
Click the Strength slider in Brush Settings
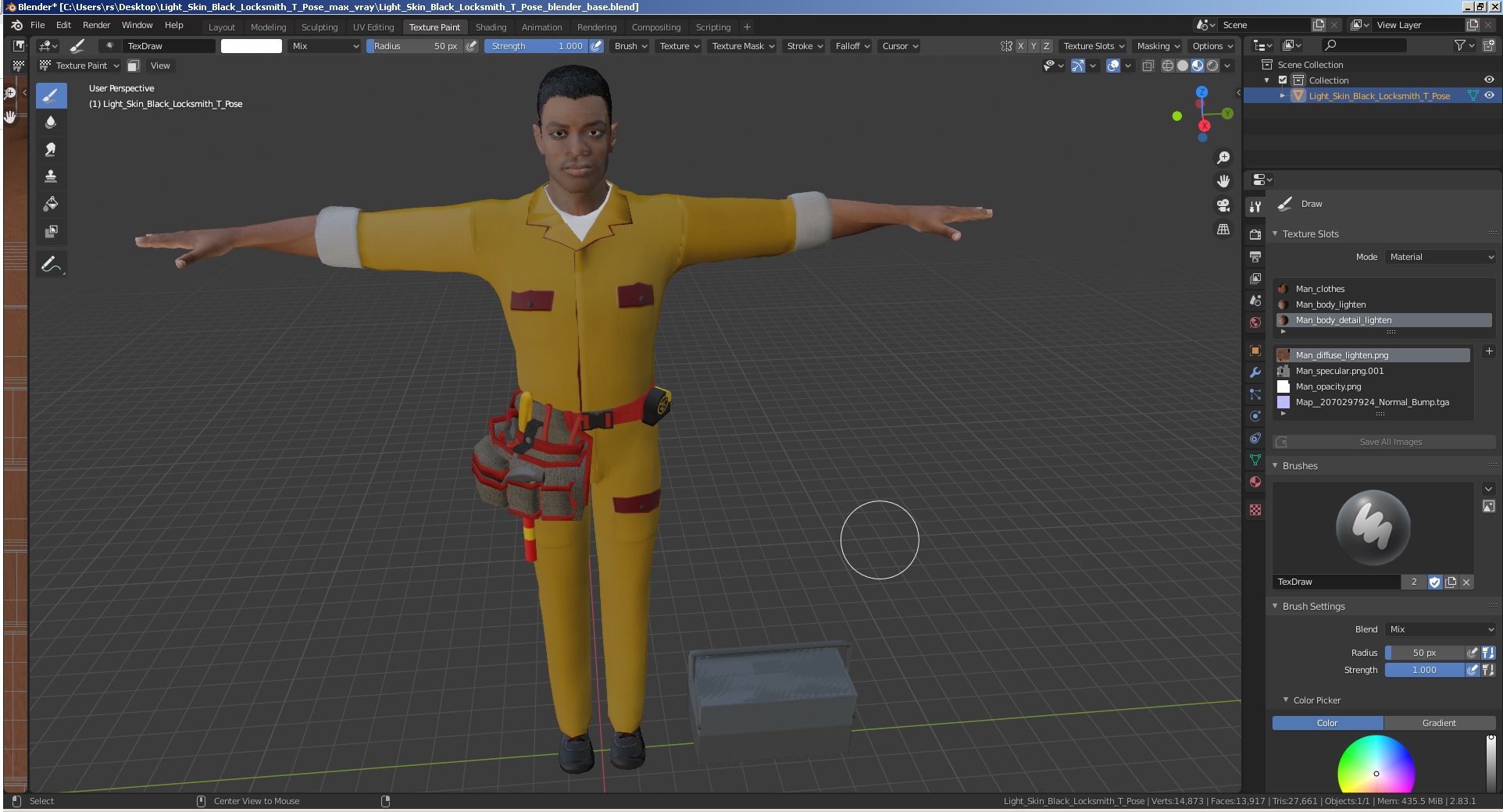tap(1424, 670)
